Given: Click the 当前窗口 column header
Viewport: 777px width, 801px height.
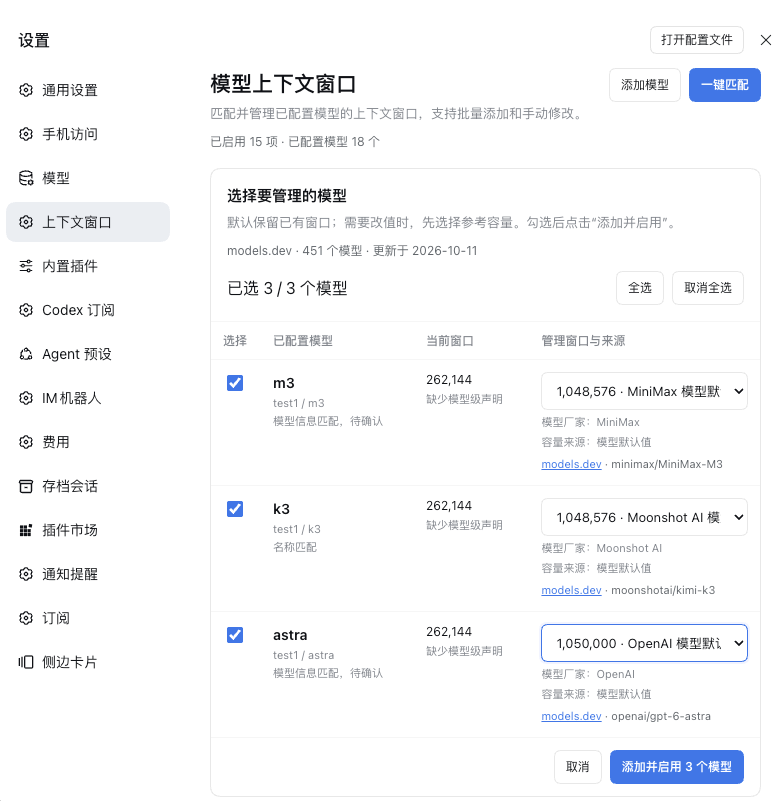Looking at the screenshot, I should [450, 341].
